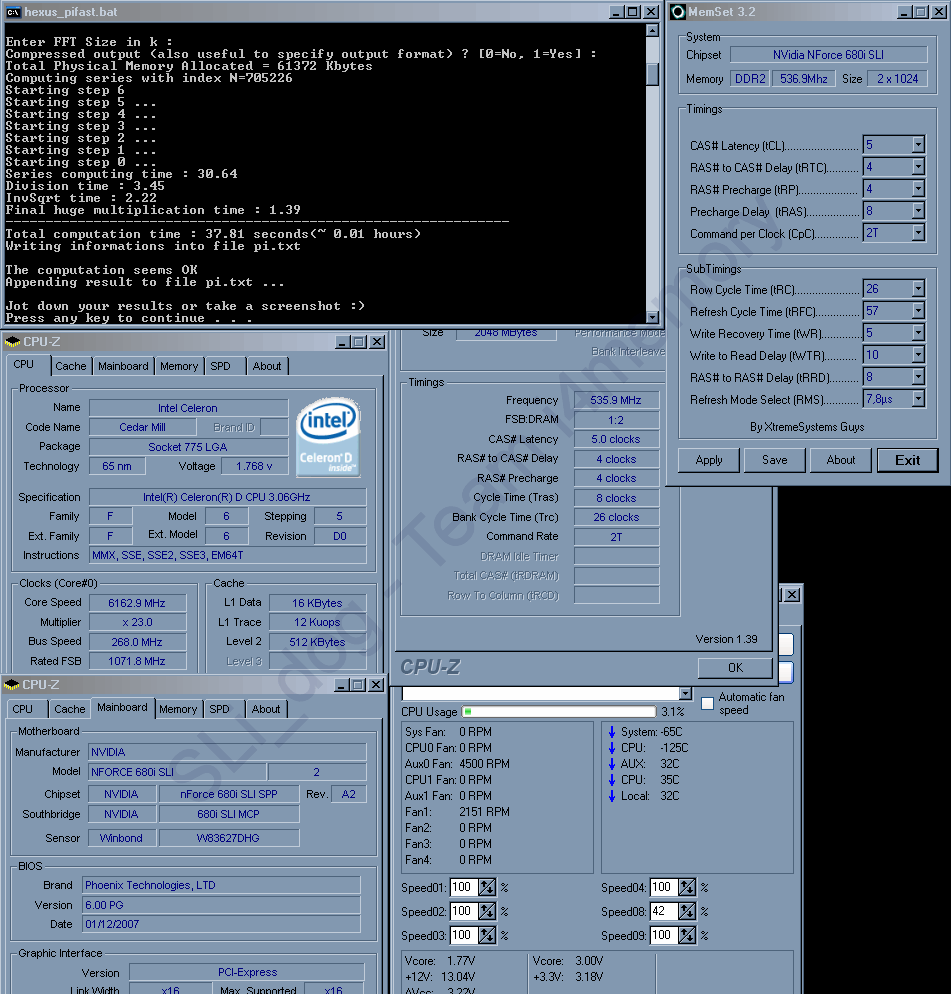The height and width of the screenshot is (994, 951).
Task: Click the Speed08 value field showing 42
Action: [x=664, y=912]
